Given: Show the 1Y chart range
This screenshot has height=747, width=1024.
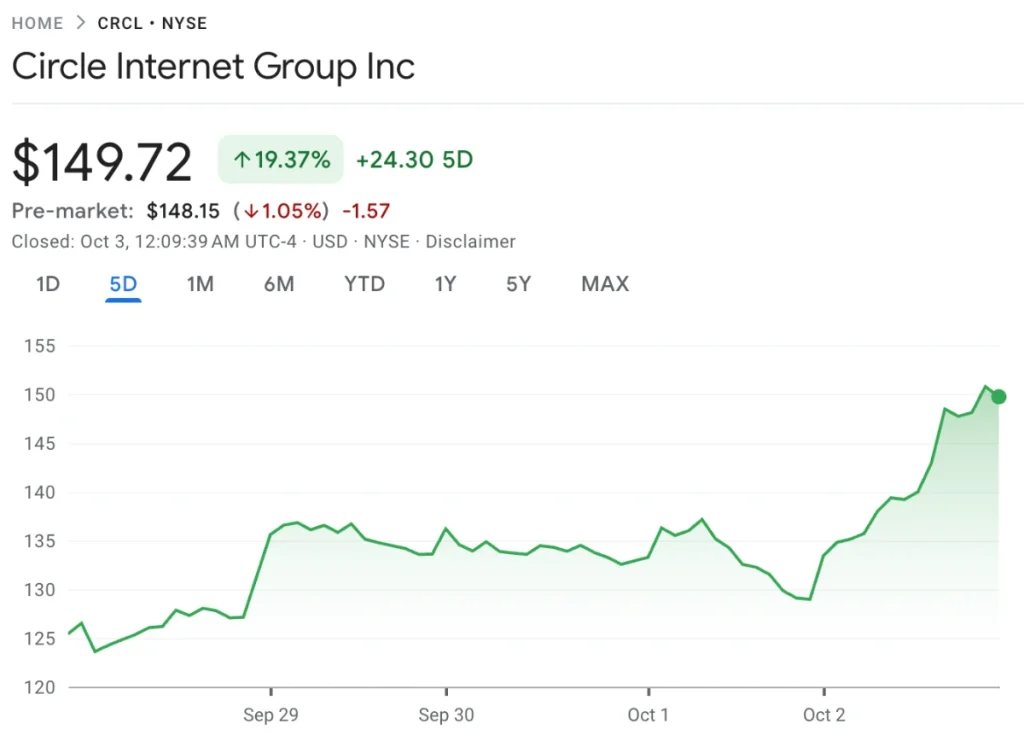Looking at the screenshot, I should 445,284.
